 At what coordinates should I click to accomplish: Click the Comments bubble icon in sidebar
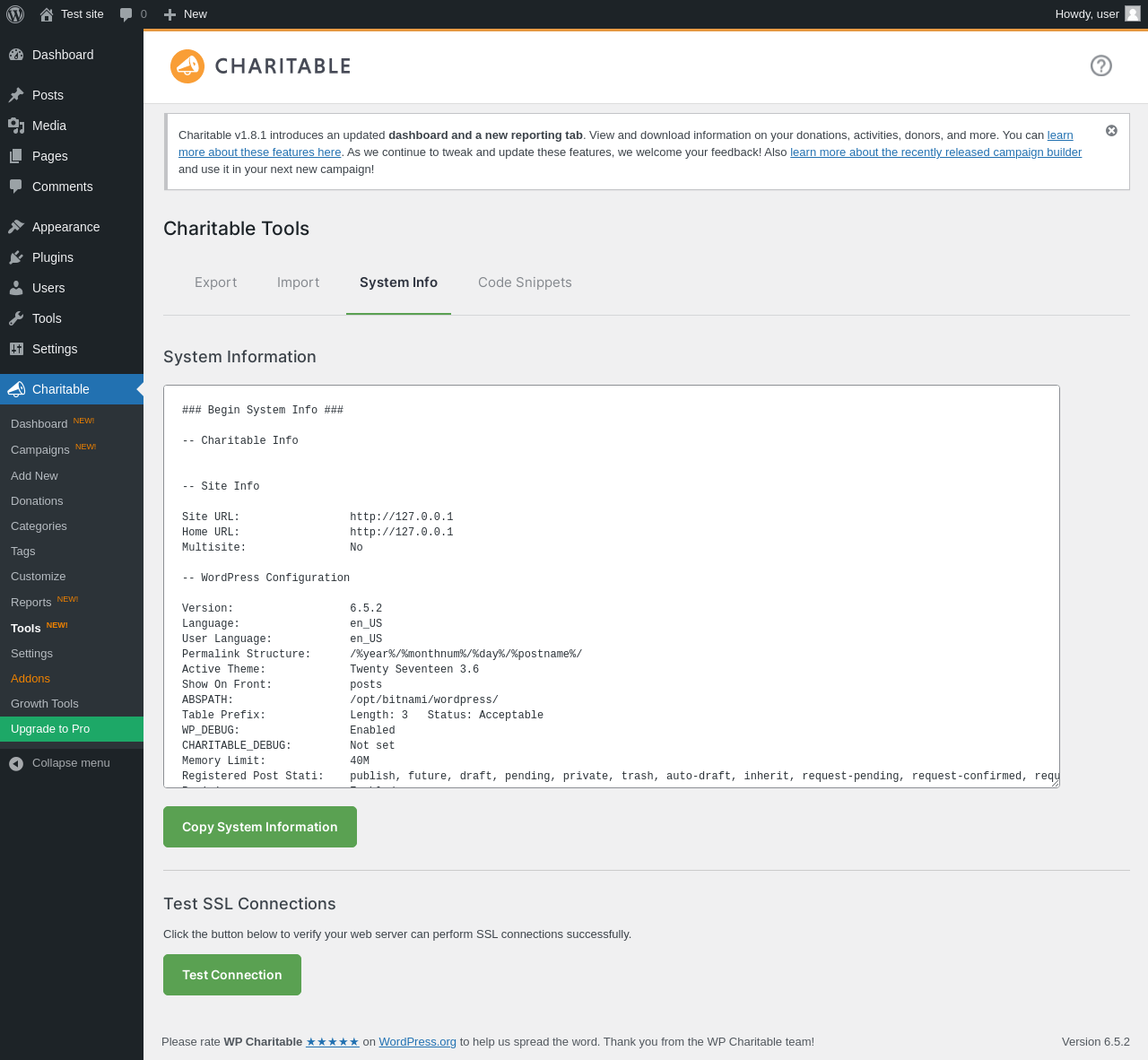[x=16, y=187]
